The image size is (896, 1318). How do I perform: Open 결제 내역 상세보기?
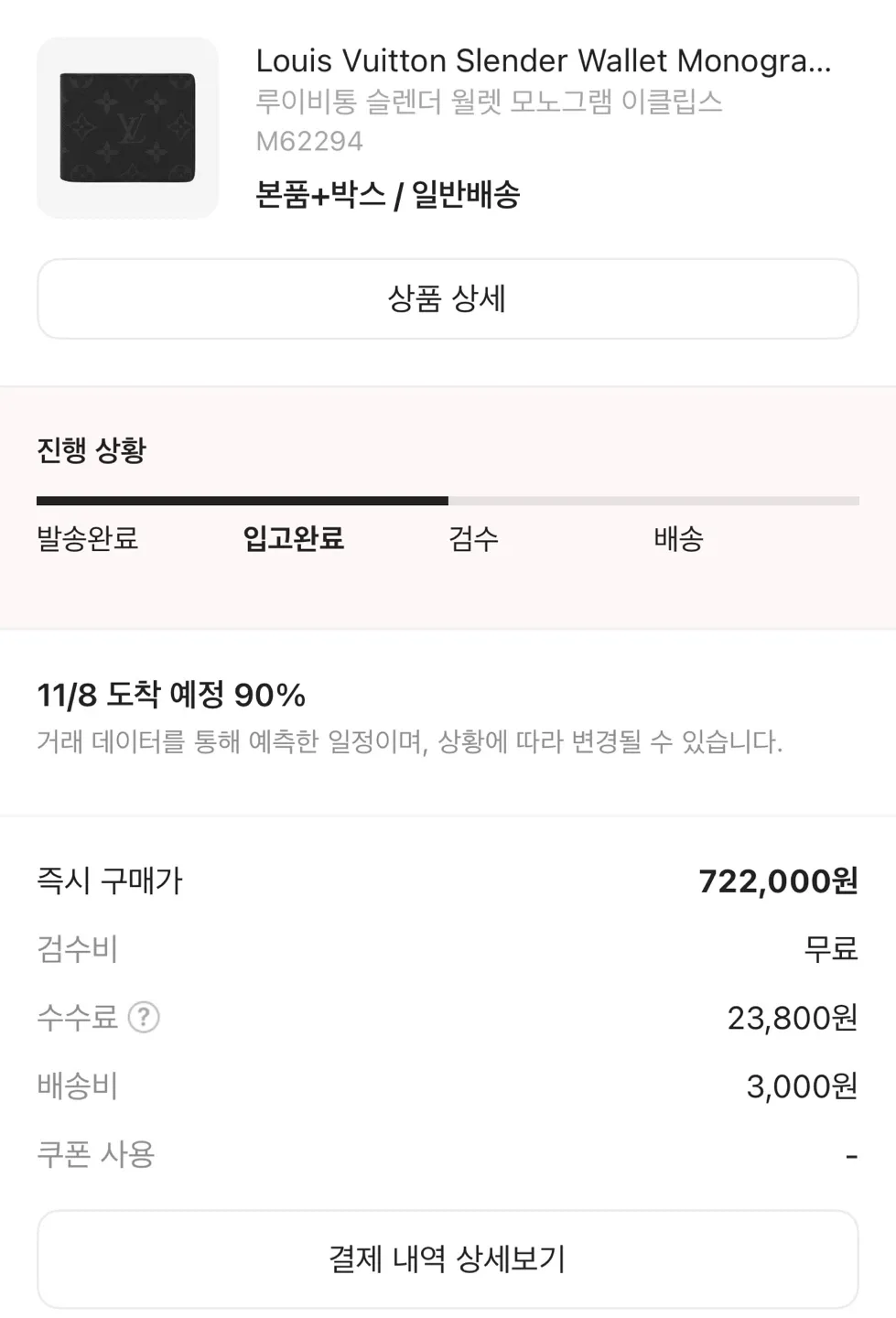(x=448, y=1259)
